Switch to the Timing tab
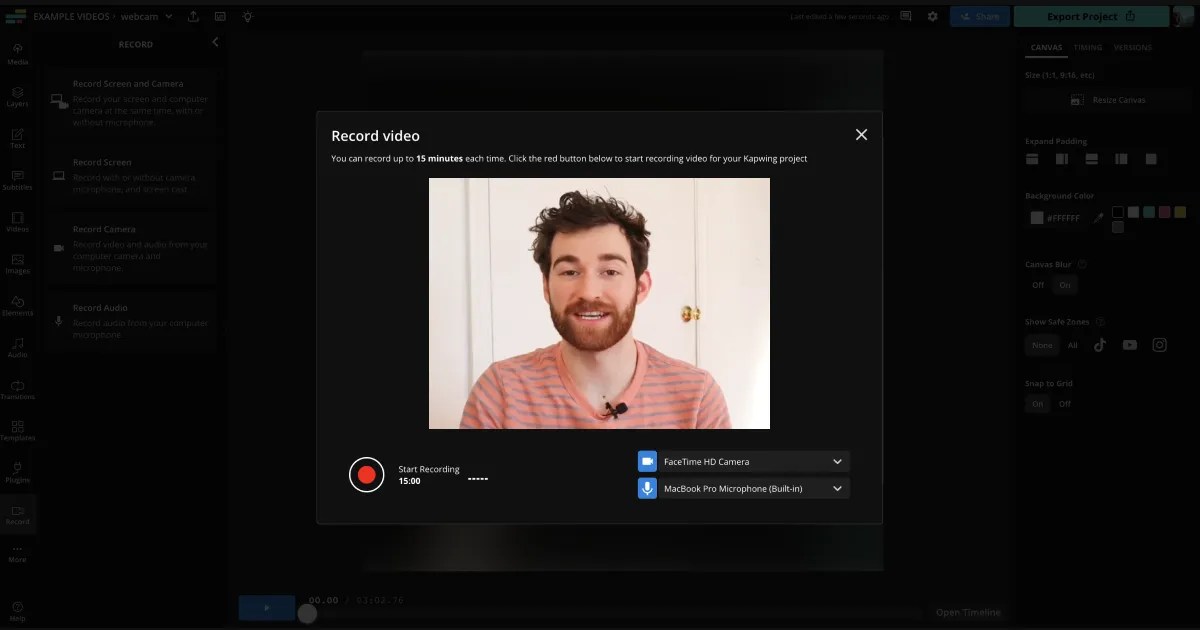 pyautogui.click(x=1088, y=47)
